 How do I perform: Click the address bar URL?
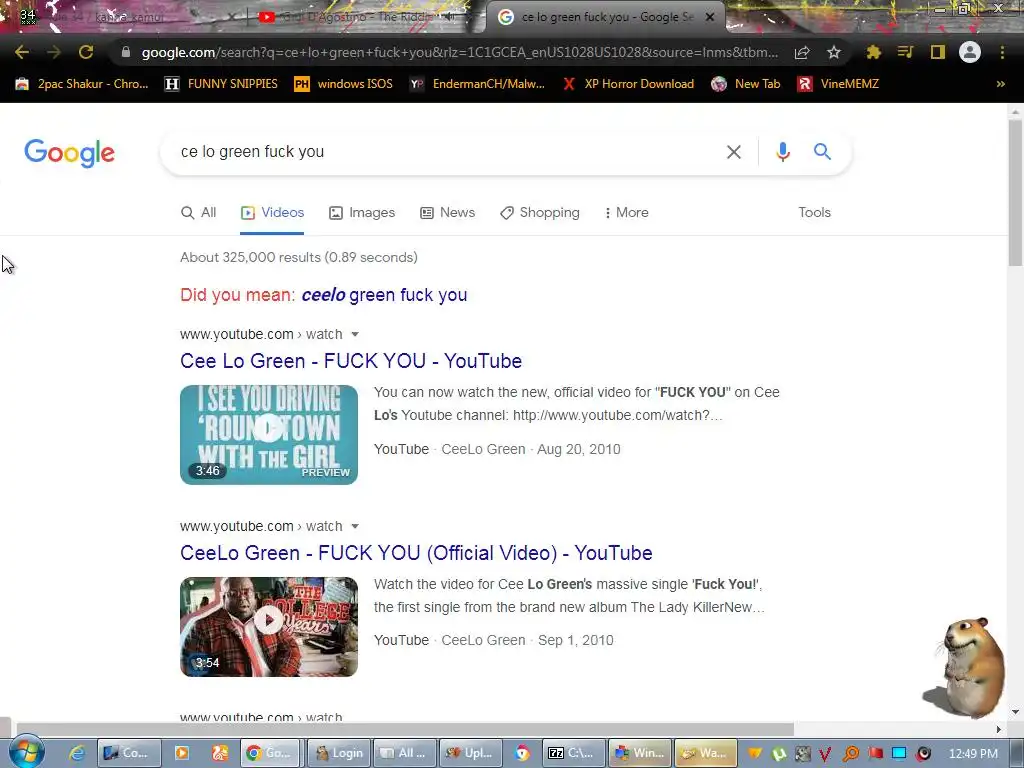pos(460,52)
